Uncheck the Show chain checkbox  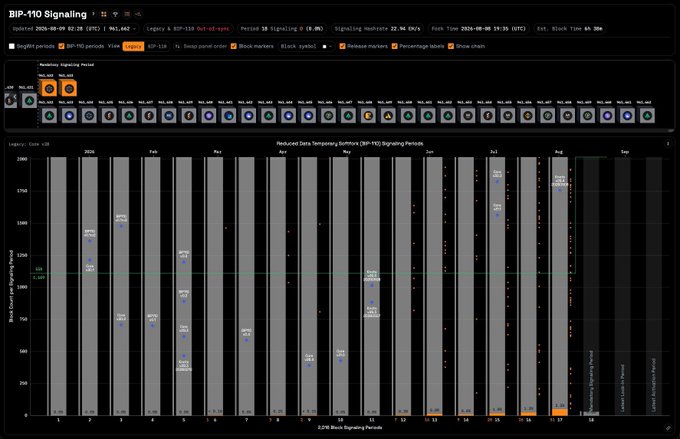451,46
